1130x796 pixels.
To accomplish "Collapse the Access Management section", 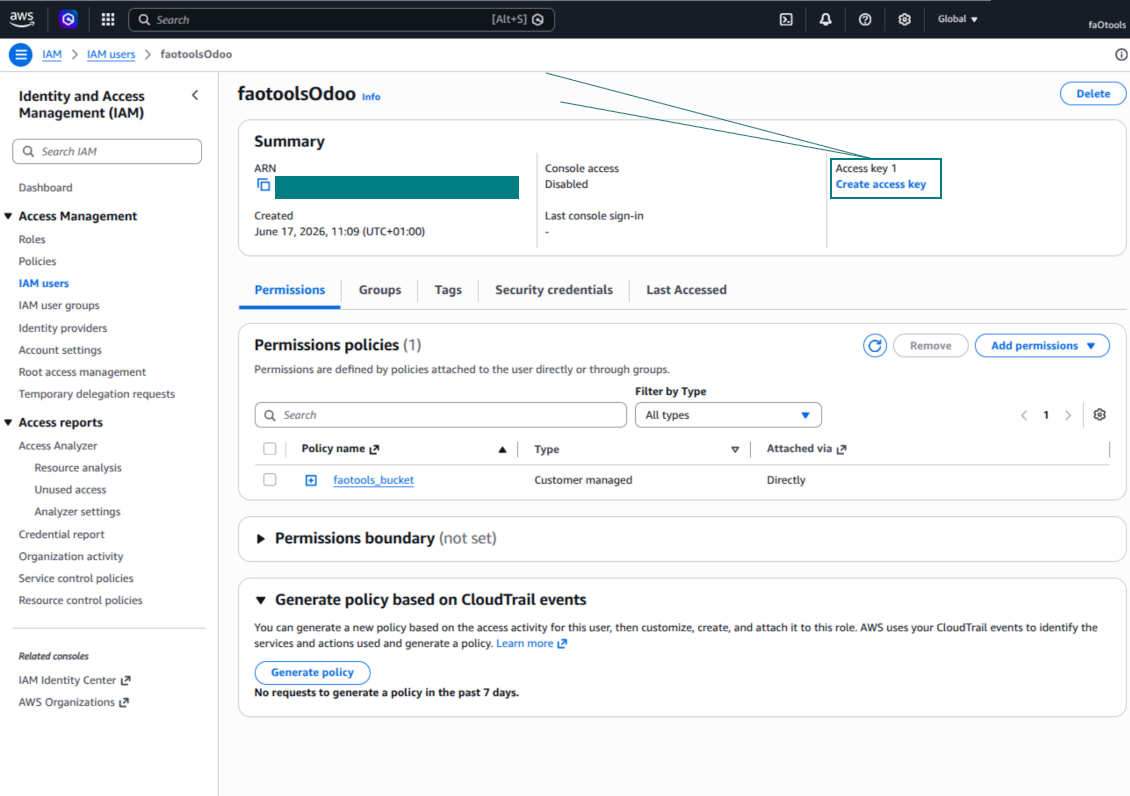I will (x=9, y=216).
